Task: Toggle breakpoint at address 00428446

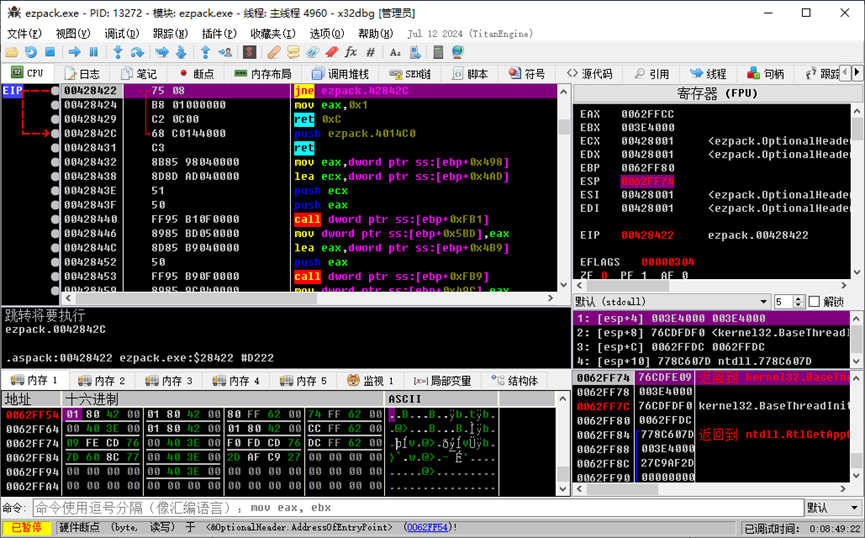Action: (x=55, y=233)
